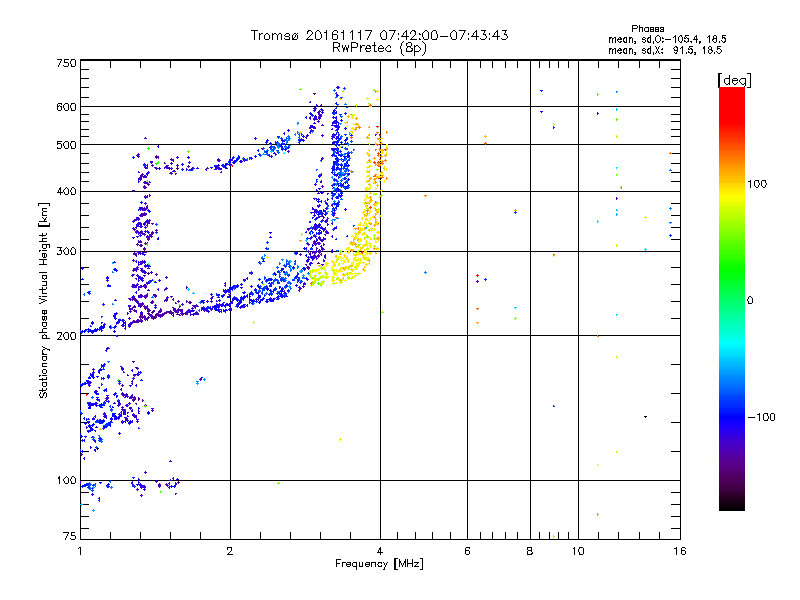The width and height of the screenshot is (800, 600).
Task: Click the x-axis label '16'
Action: click(x=680, y=551)
